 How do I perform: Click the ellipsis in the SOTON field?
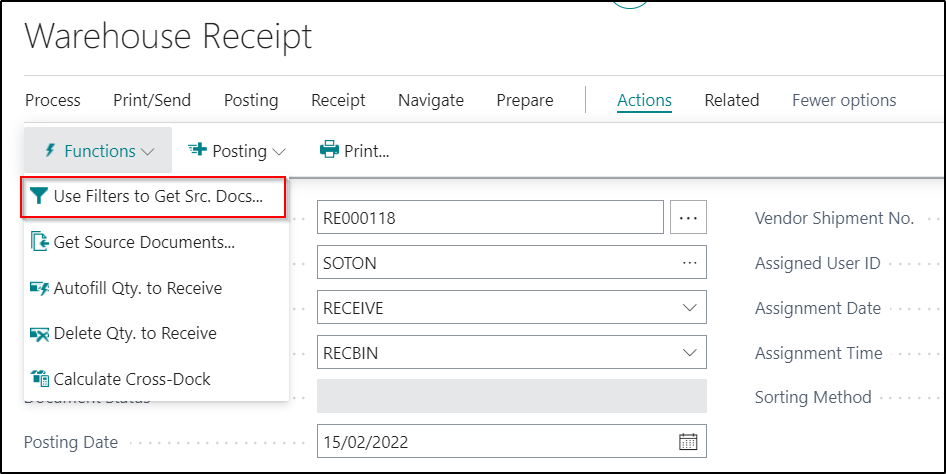689,262
